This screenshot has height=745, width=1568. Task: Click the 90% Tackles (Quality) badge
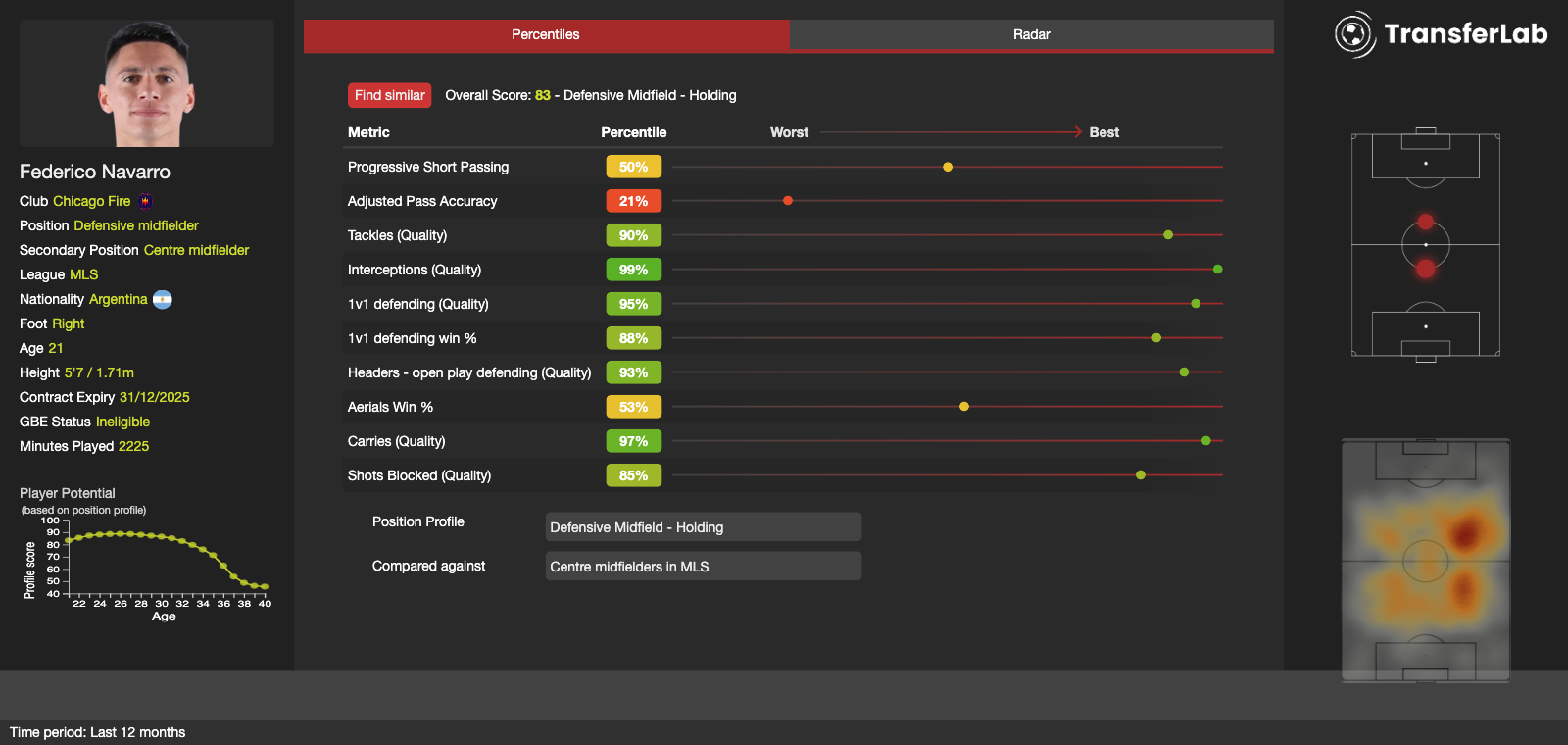pyautogui.click(x=634, y=235)
